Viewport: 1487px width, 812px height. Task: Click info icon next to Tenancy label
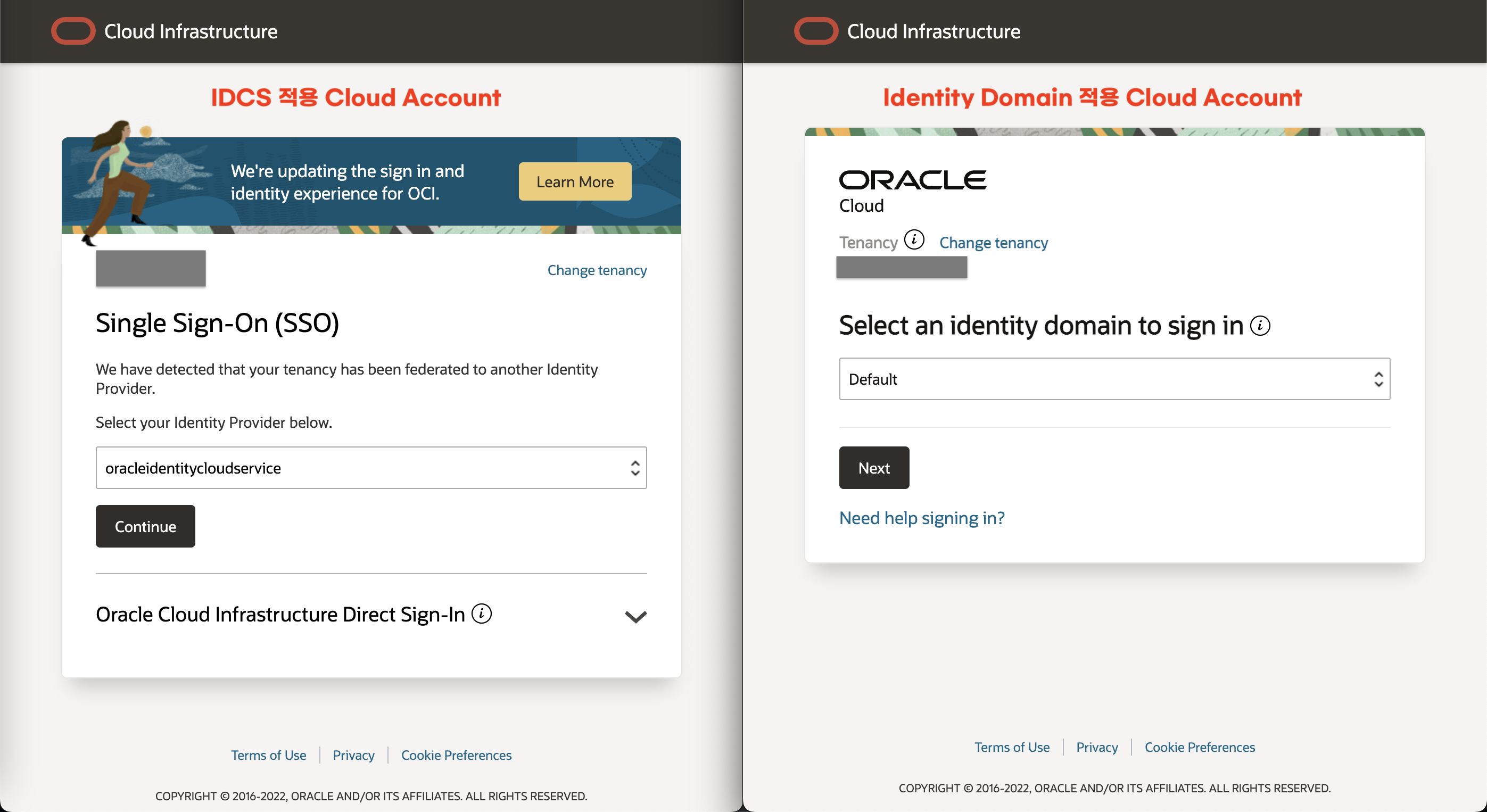tap(914, 239)
